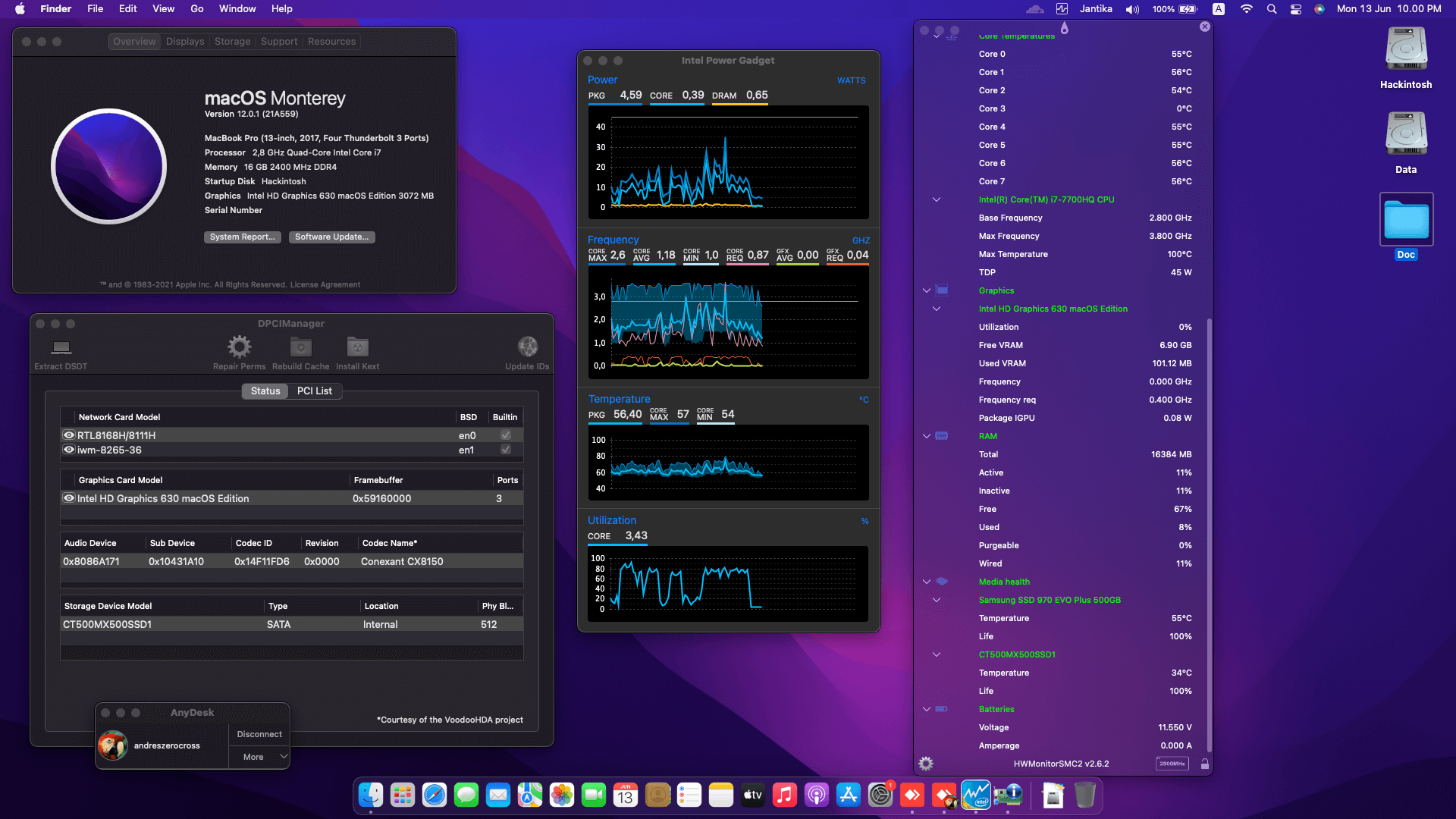Toggle the eye icon beside Intel HD Graphics 630
This screenshot has height=819, width=1456.
[x=68, y=498]
